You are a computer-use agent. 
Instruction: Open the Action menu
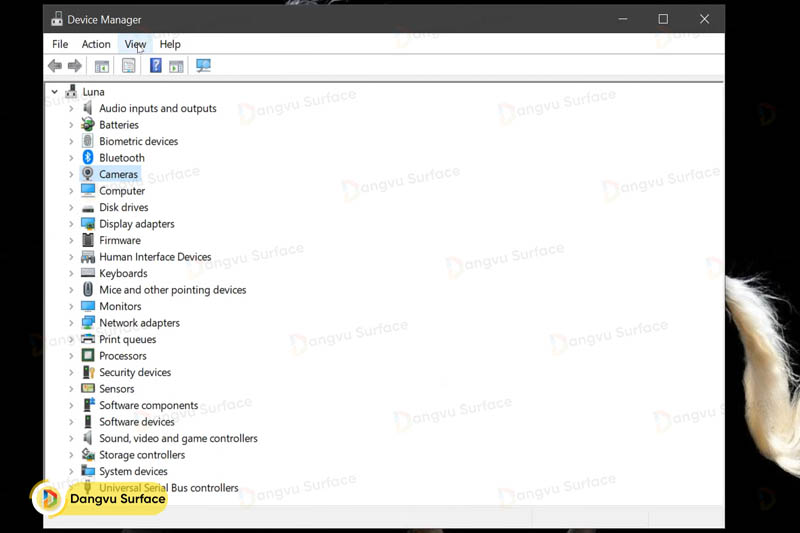pos(96,44)
